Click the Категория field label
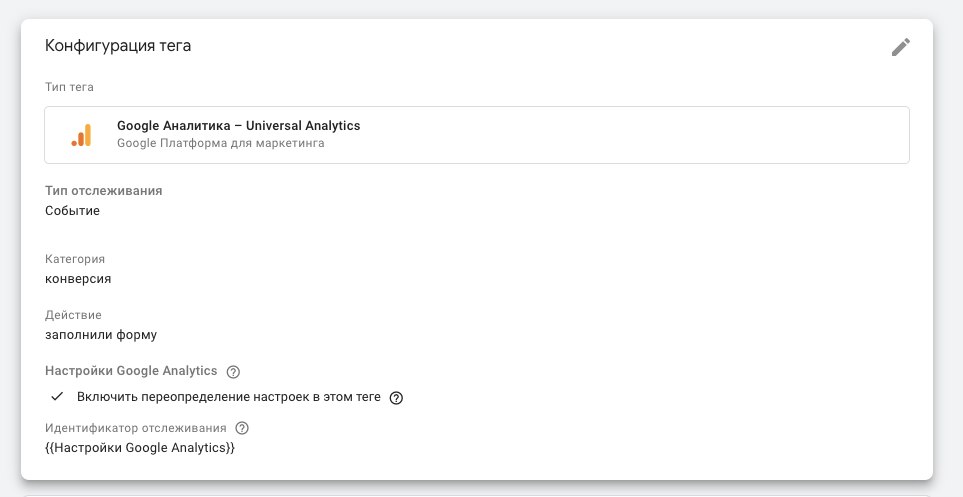Image resolution: width=963 pixels, height=497 pixels. pyautogui.click(x=75, y=259)
